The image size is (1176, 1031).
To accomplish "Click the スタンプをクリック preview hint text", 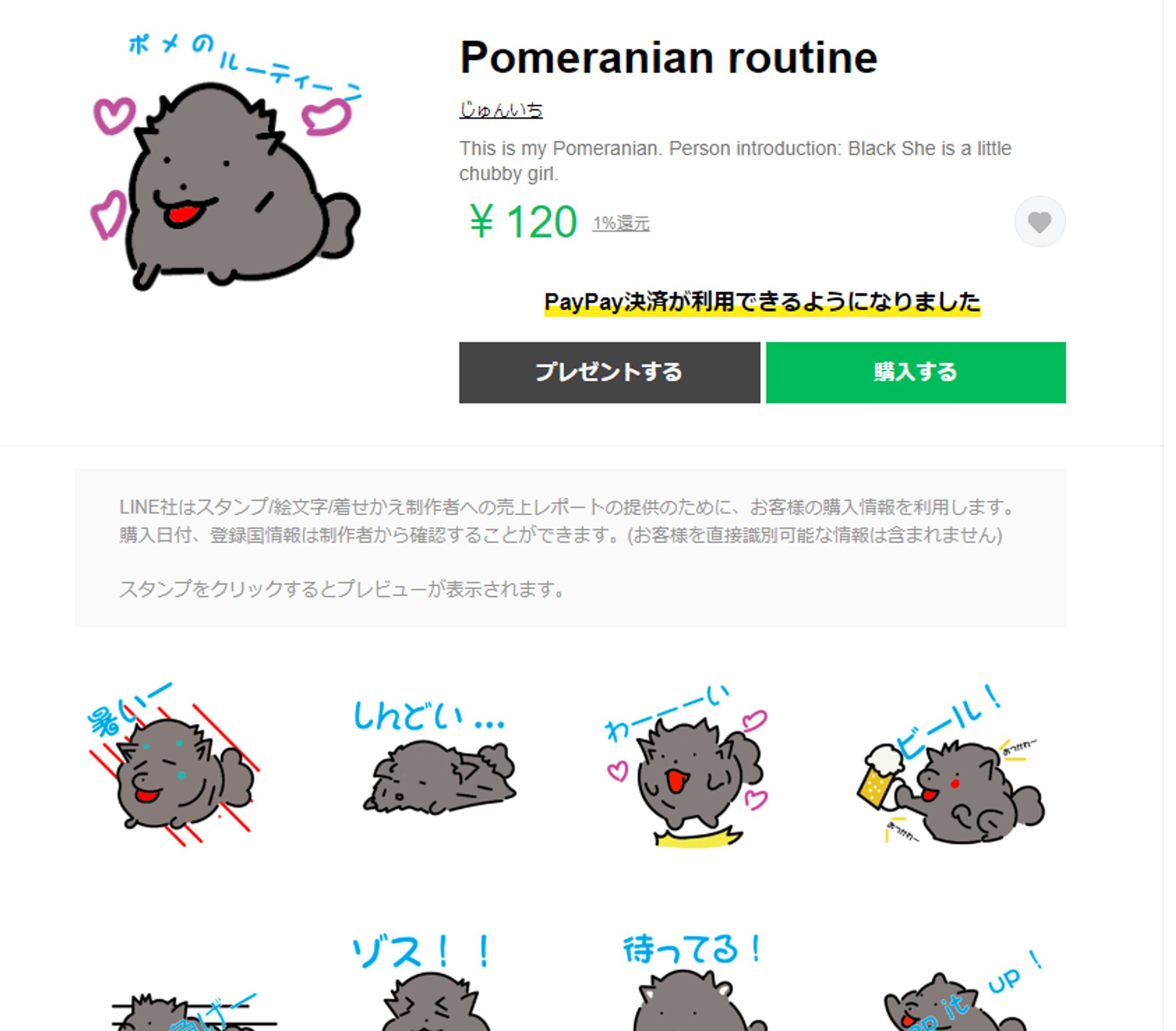I will coord(343,588).
